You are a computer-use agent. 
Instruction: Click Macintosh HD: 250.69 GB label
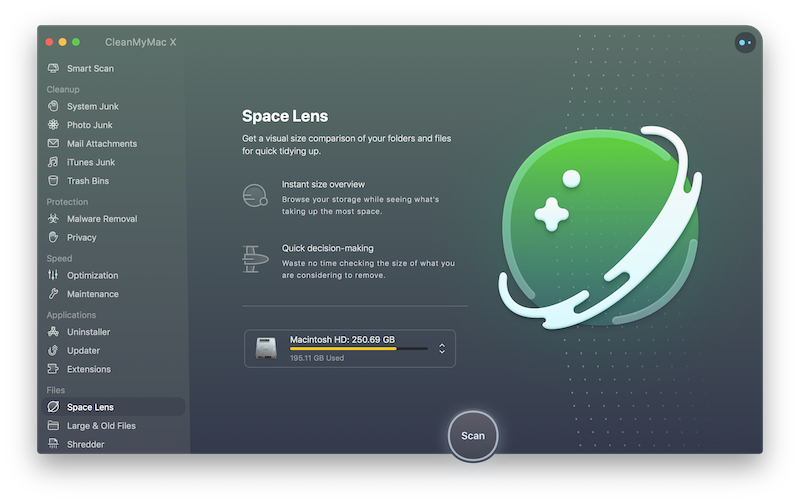342,339
